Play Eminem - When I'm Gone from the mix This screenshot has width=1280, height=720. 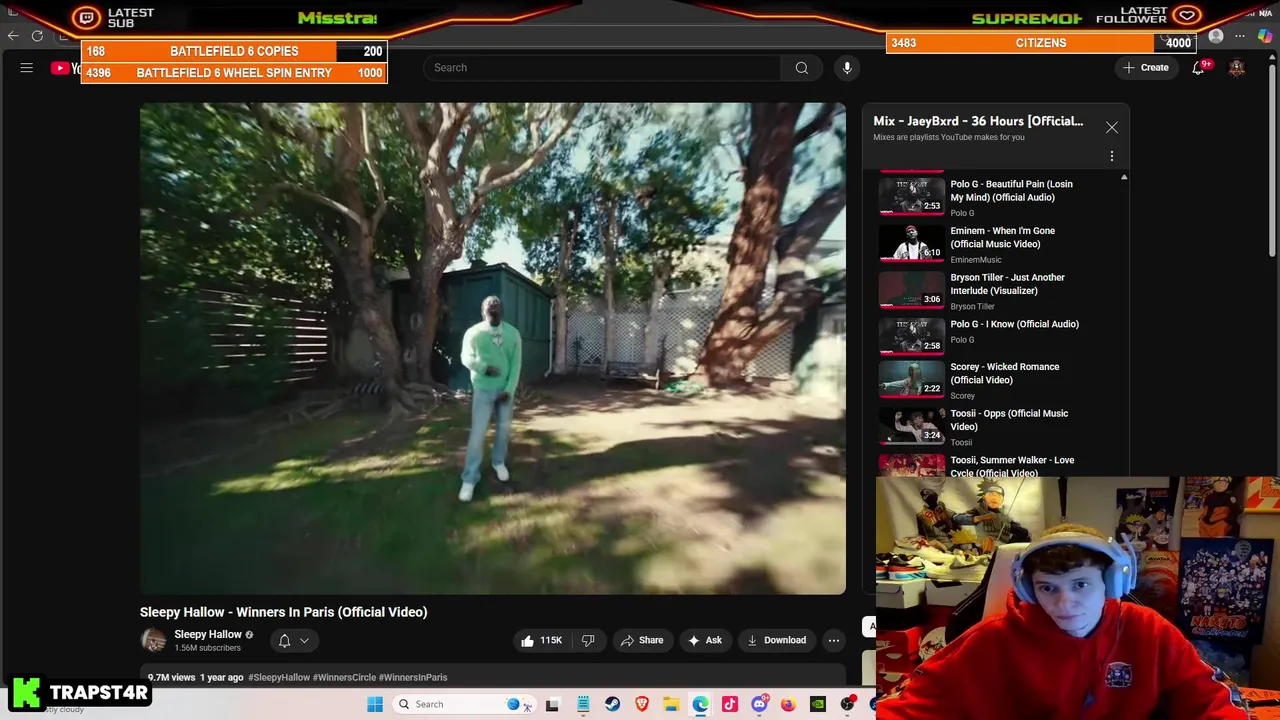coord(1000,244)
